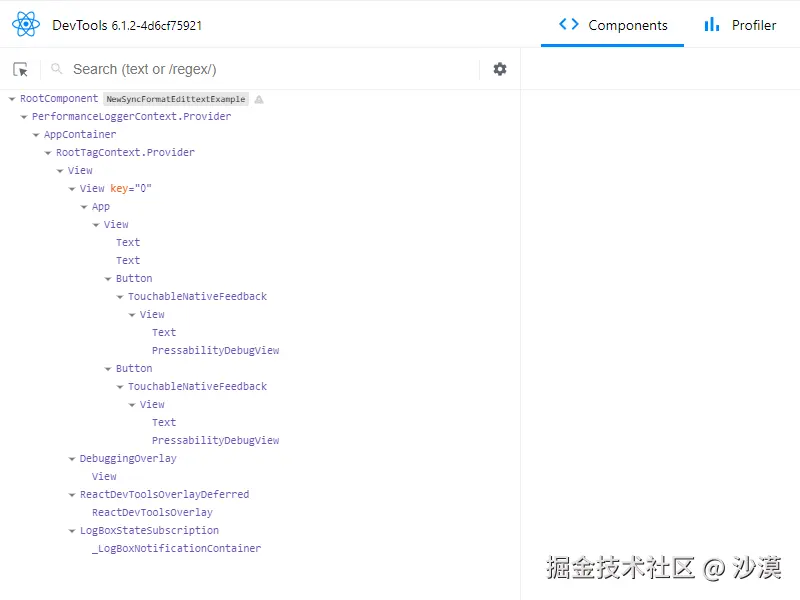Select the ReactDevToolsOverlay component

click(x=153, y=512)
